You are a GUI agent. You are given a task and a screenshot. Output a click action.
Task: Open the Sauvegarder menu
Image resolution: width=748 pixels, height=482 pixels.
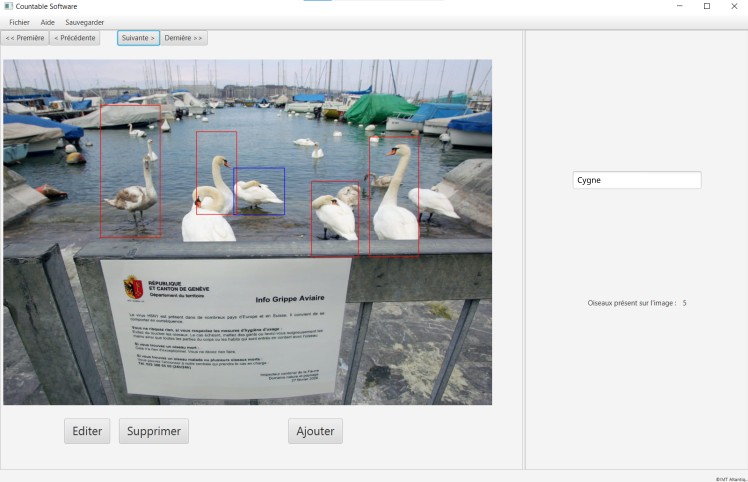84,22
